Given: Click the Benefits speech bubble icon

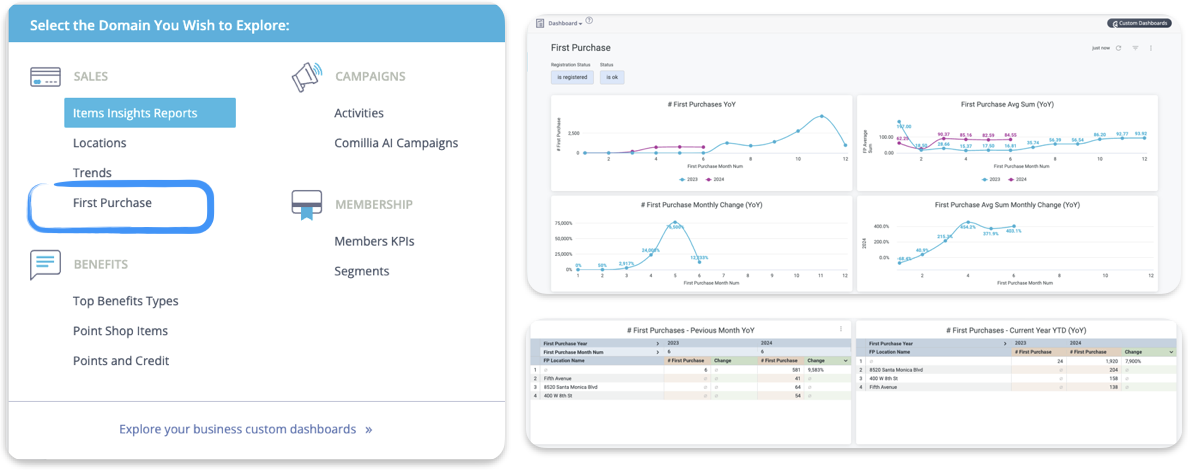Looking at the screenshot, I should 45,265.
